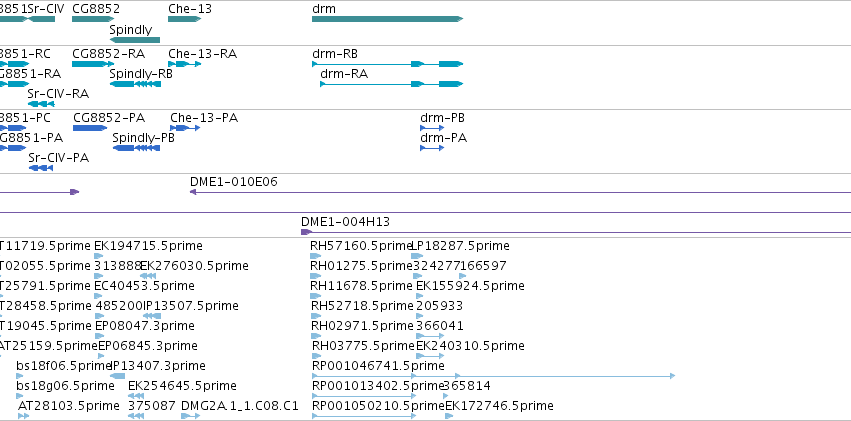
Task: Click the drm-PB protein feature
Action: tap(432, 128)
